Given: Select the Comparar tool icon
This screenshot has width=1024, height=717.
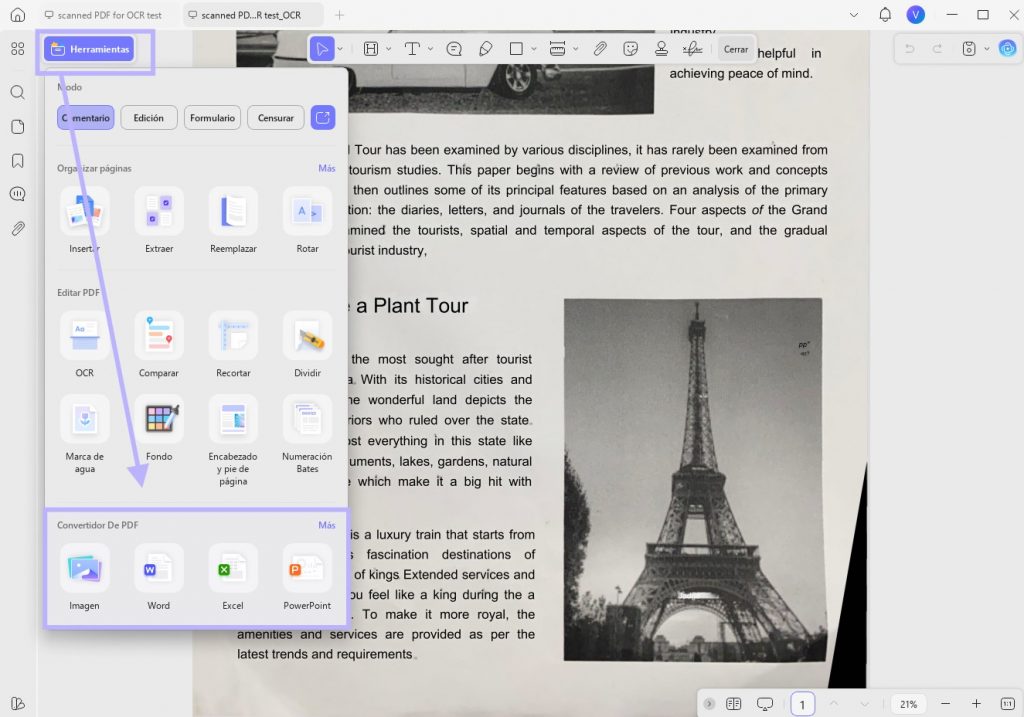Looking at the screenshot, I should pos(159,336).
